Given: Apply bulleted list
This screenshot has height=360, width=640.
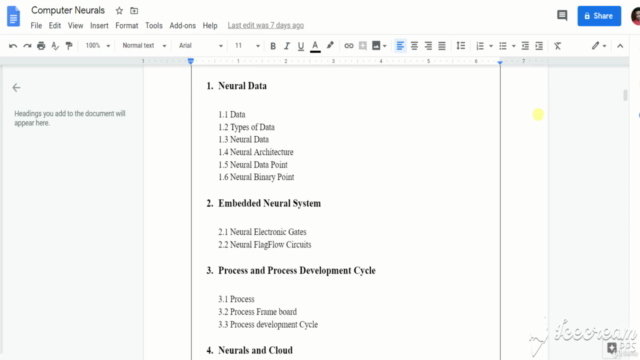Looking at the screenshot, I should click(x=503, y=46).
